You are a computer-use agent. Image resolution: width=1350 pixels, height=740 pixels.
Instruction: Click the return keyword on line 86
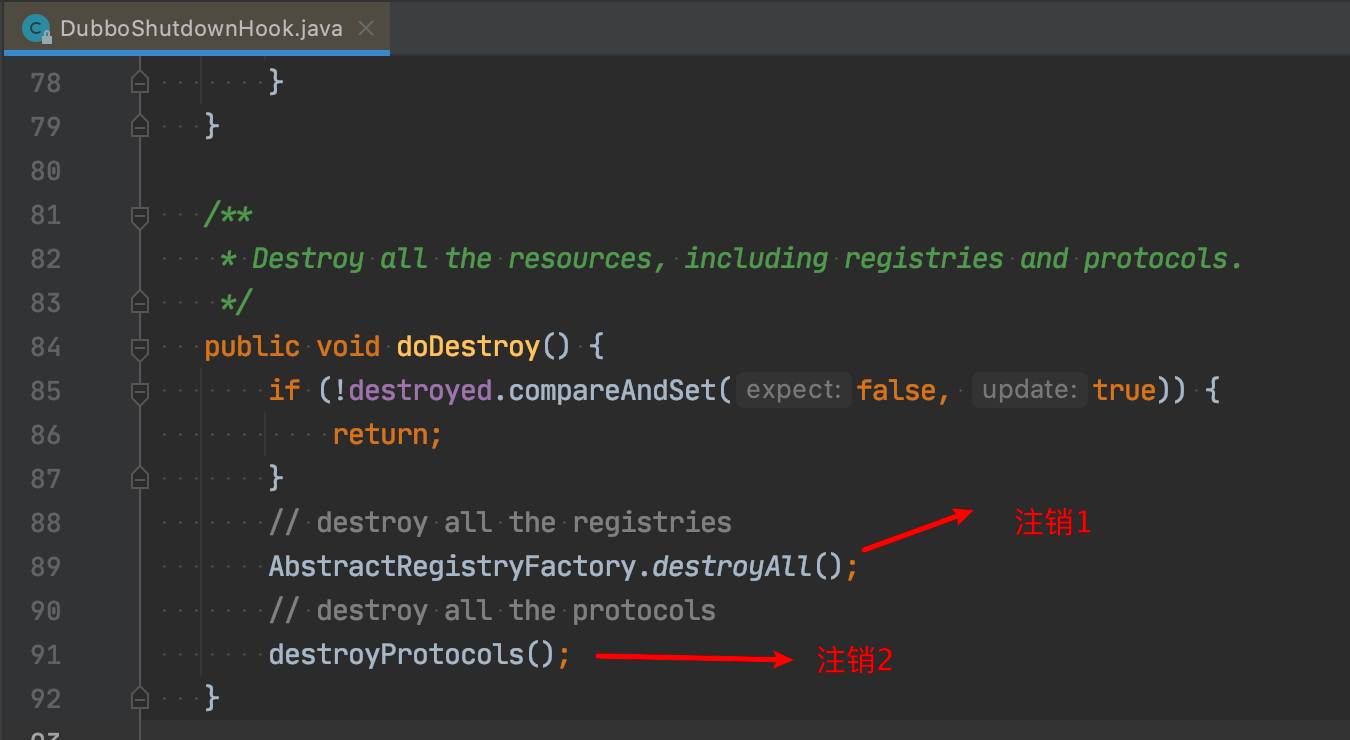click(380, 435)
